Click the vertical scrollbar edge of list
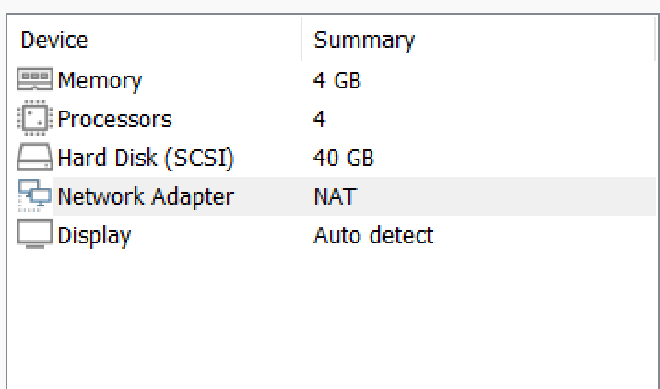 click(656, 202)
